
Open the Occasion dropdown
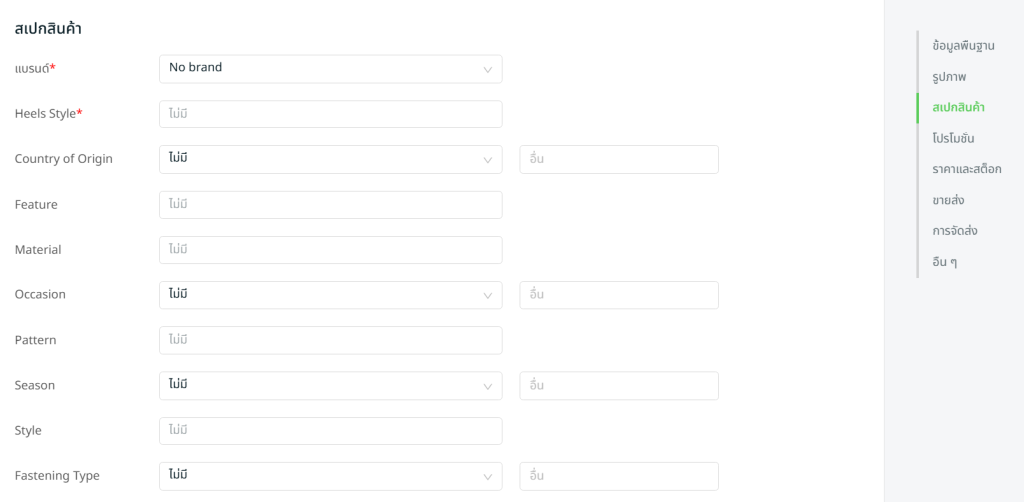(330, 295)
